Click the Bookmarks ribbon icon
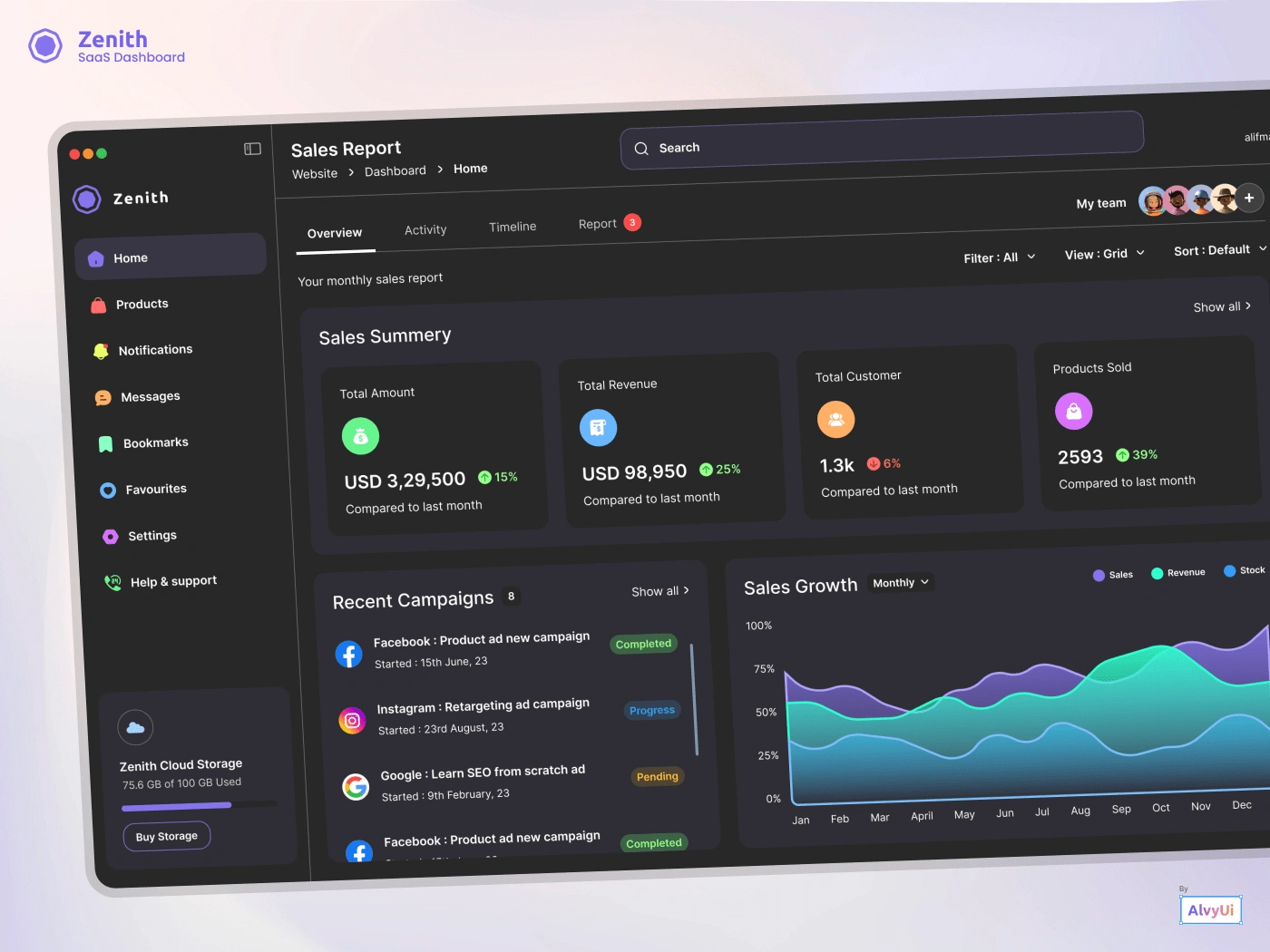Viewport: 1270px width, 952px height. point(105,443)
